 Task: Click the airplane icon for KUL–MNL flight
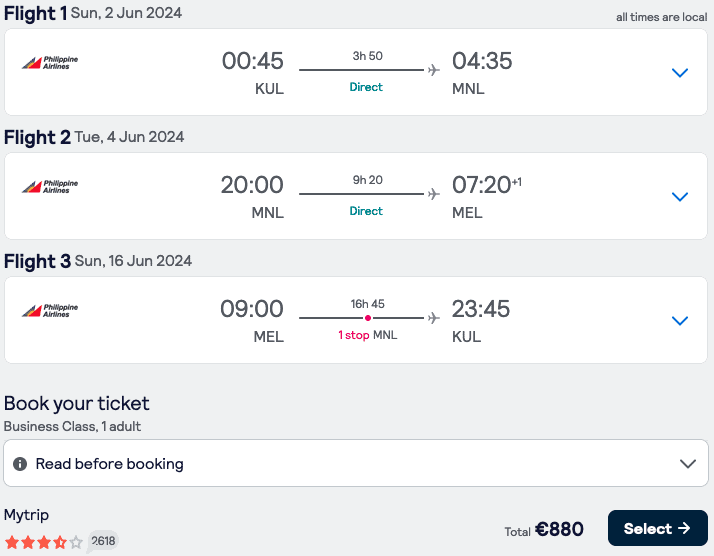(434, 70)
